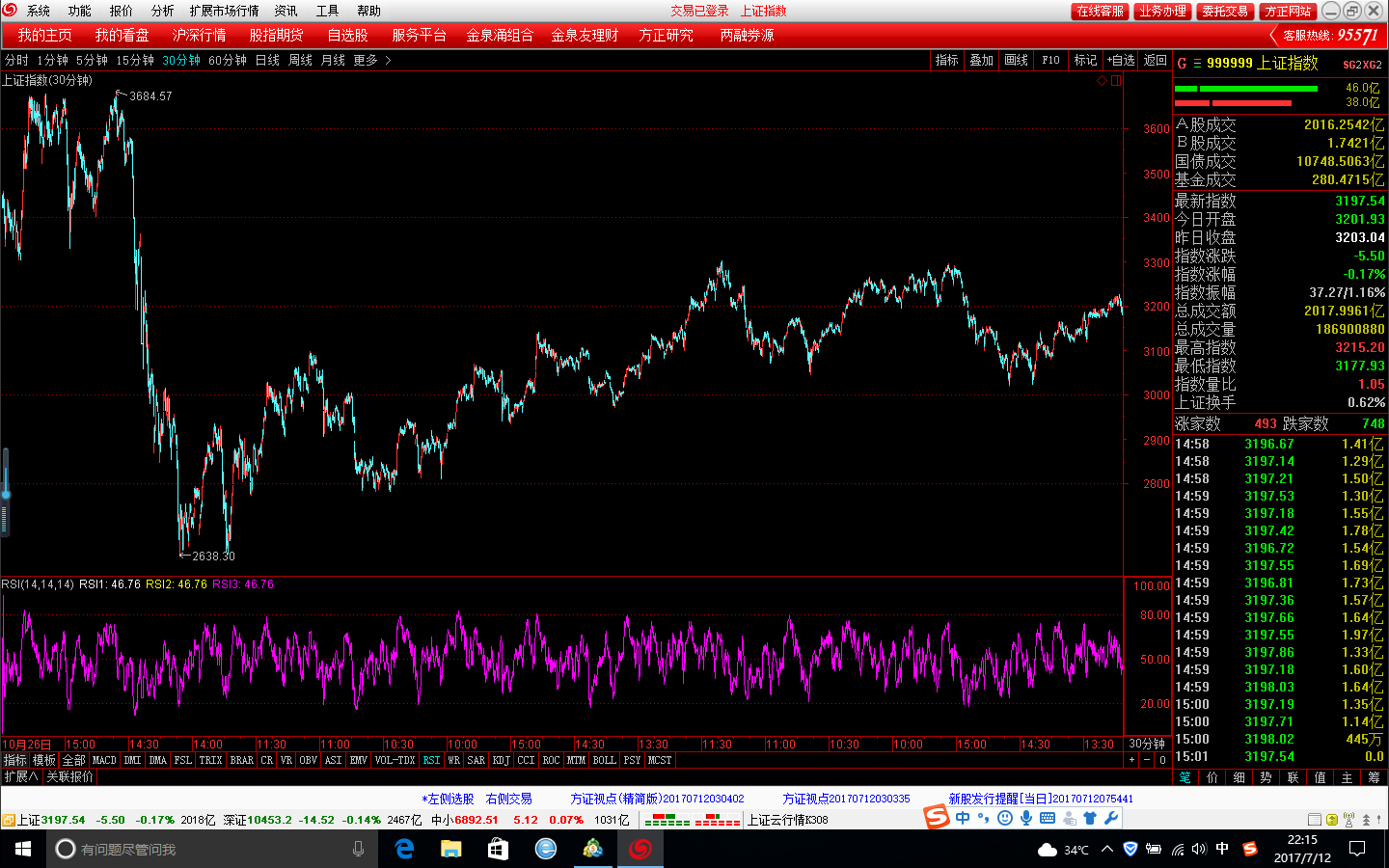Click Cortana search box 有问题尽管问我

(210, 849)
